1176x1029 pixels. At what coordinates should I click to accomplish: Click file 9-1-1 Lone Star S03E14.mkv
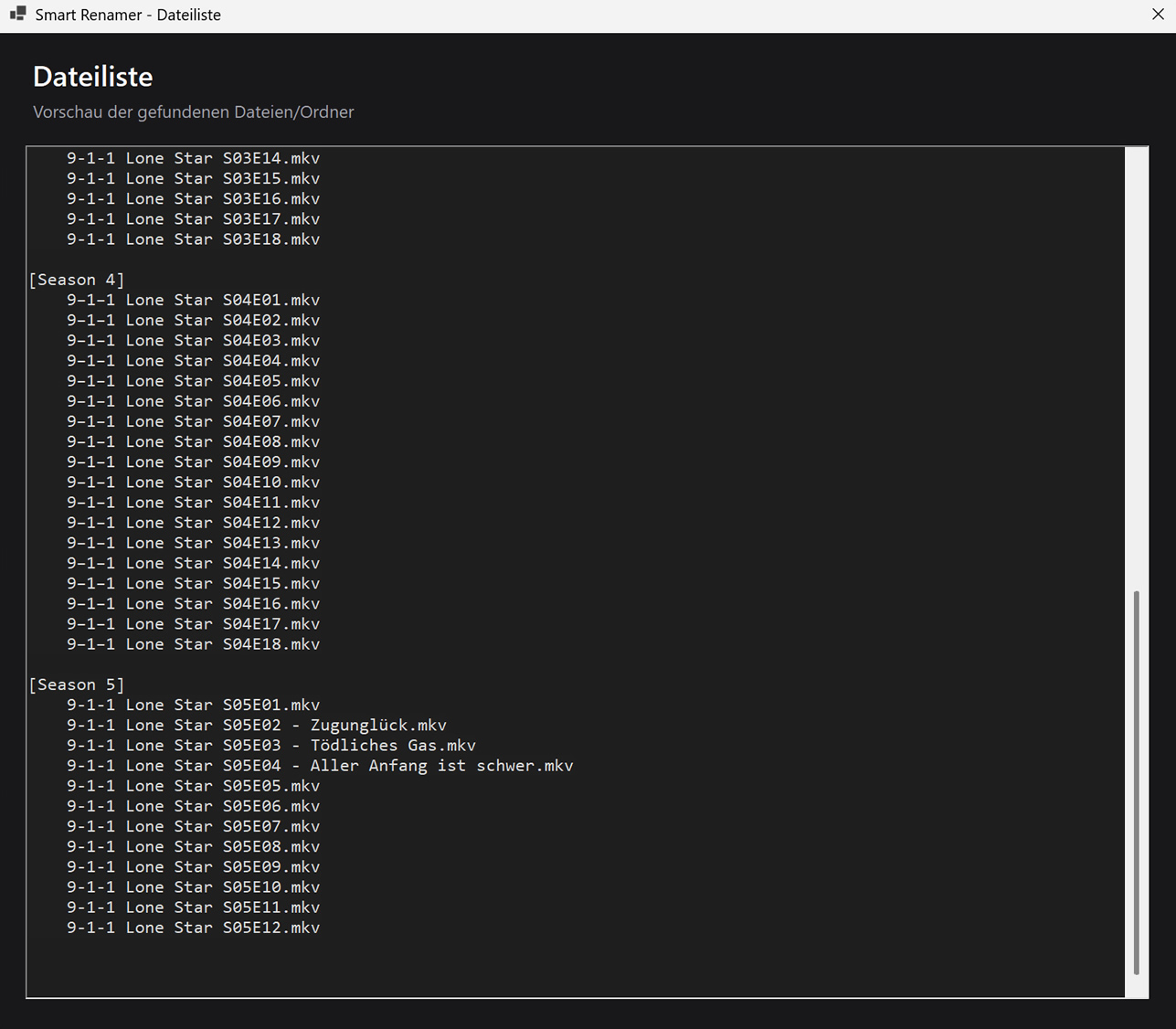pos(193,158)
